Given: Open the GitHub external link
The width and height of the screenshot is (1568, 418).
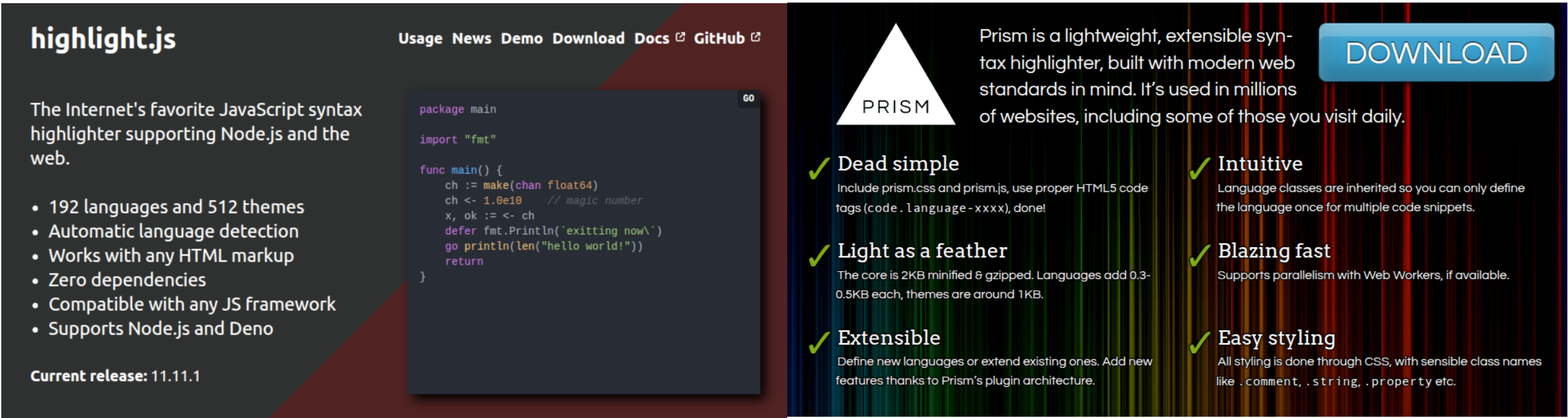Looking at the screenshot, I should (727, 38).
